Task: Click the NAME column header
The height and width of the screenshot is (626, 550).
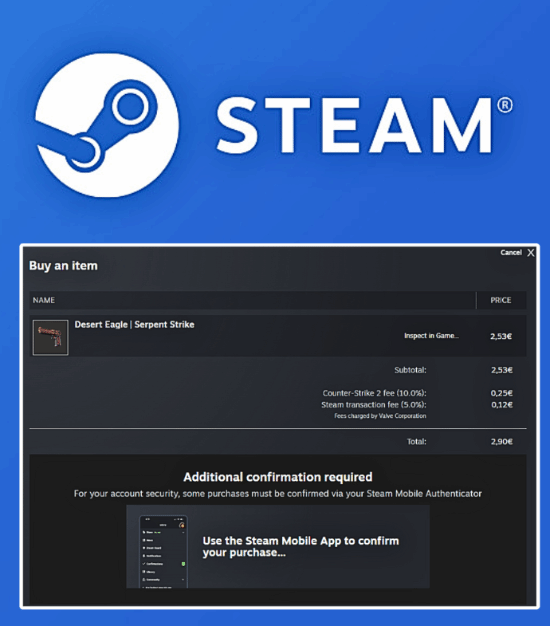Action: [x=44, y=300]
